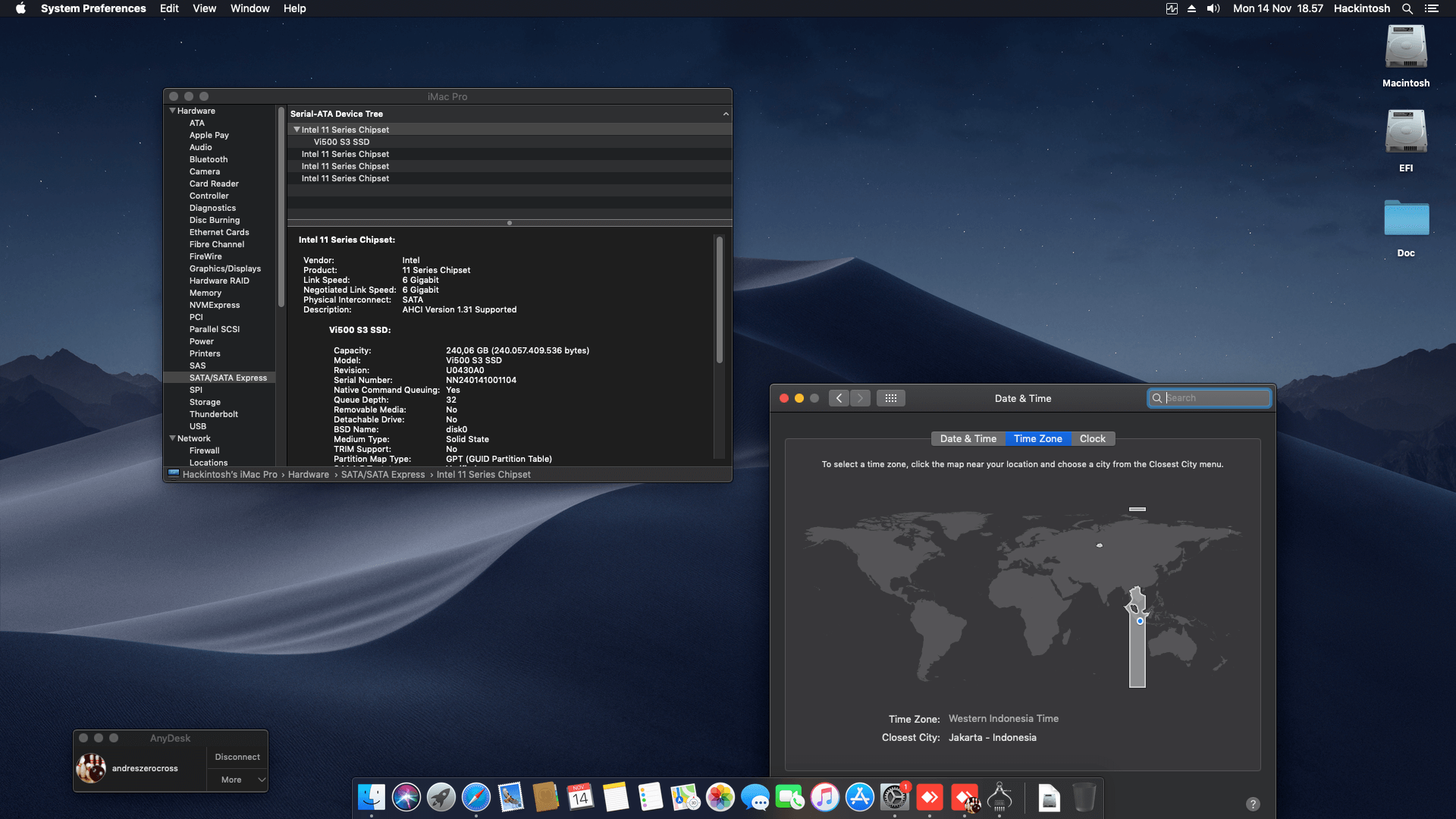The image size is (1456, 819).
Task: Open Messages app in dock
Action: tap(755, 797)
